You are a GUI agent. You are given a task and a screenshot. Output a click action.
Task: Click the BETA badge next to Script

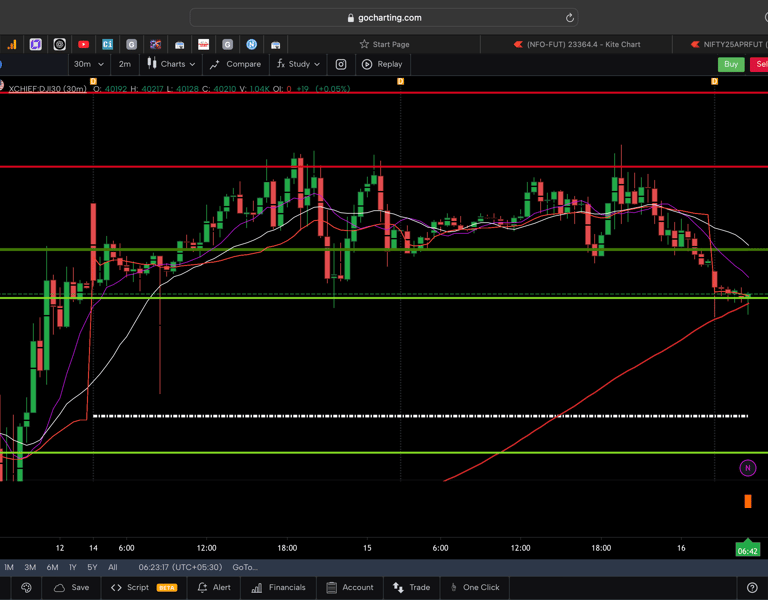[x=167, y=588]
